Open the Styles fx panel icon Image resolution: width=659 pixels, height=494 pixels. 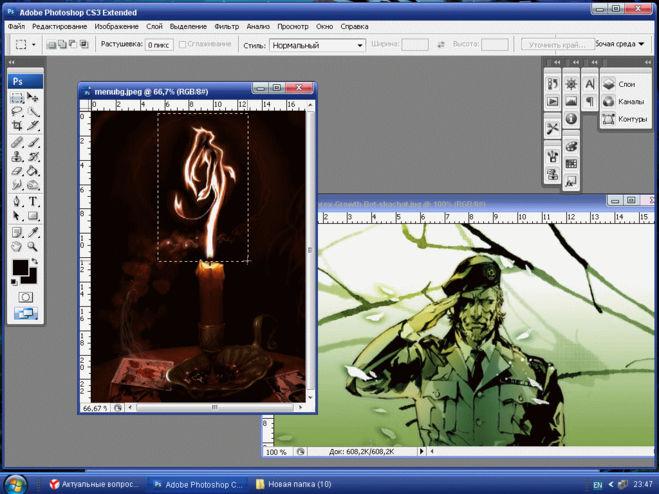571,182
